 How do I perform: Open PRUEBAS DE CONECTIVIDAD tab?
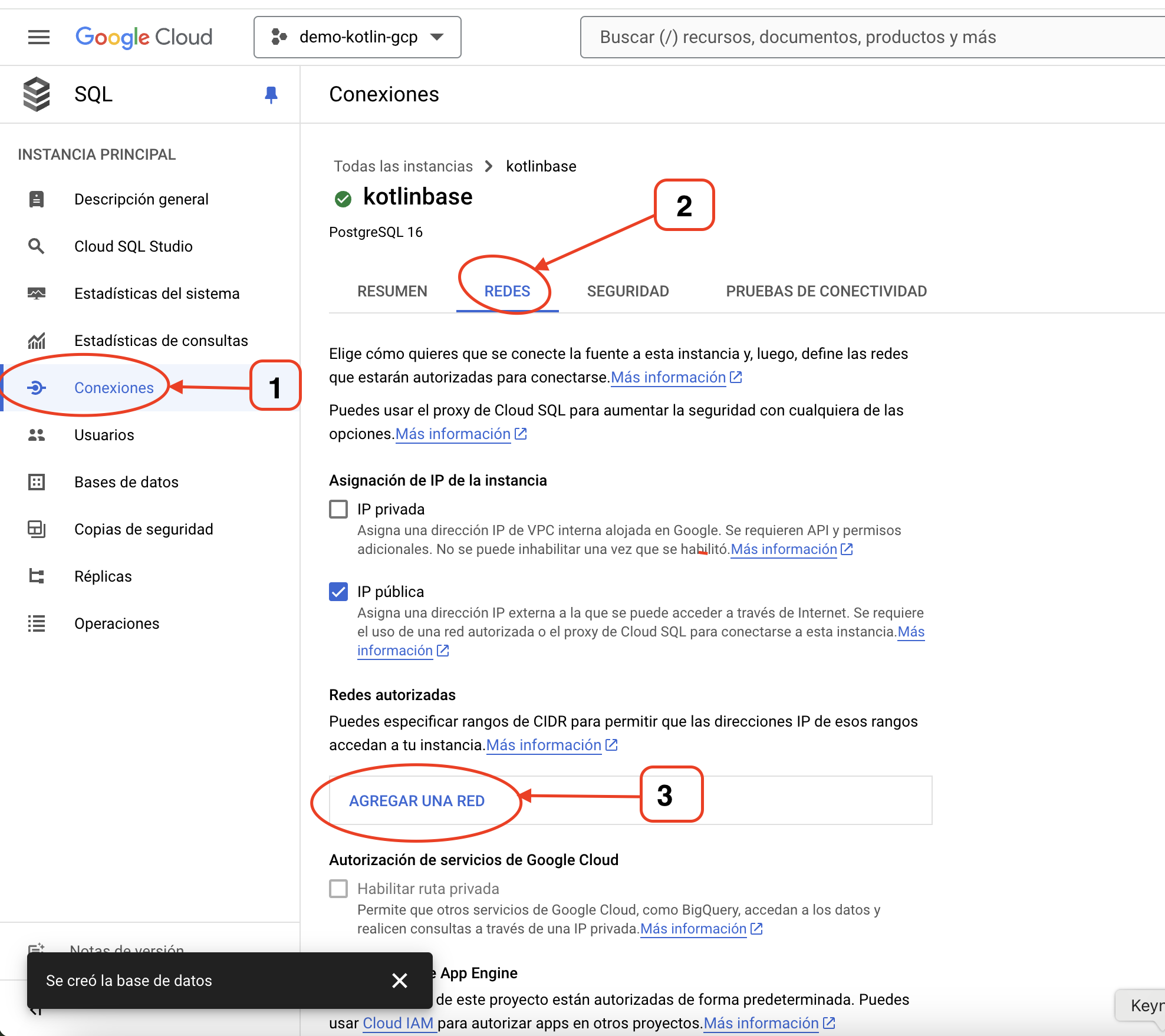point(826,291)
